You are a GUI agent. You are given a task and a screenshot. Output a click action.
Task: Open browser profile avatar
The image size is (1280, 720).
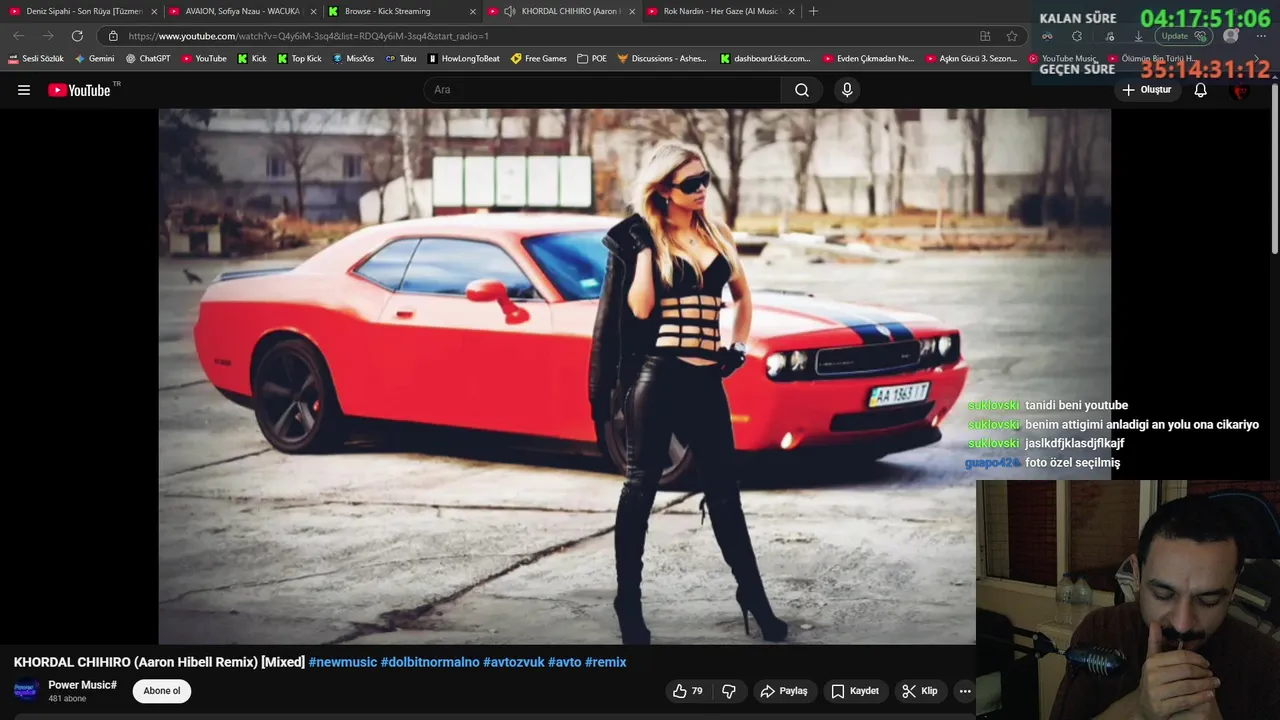1231,36
